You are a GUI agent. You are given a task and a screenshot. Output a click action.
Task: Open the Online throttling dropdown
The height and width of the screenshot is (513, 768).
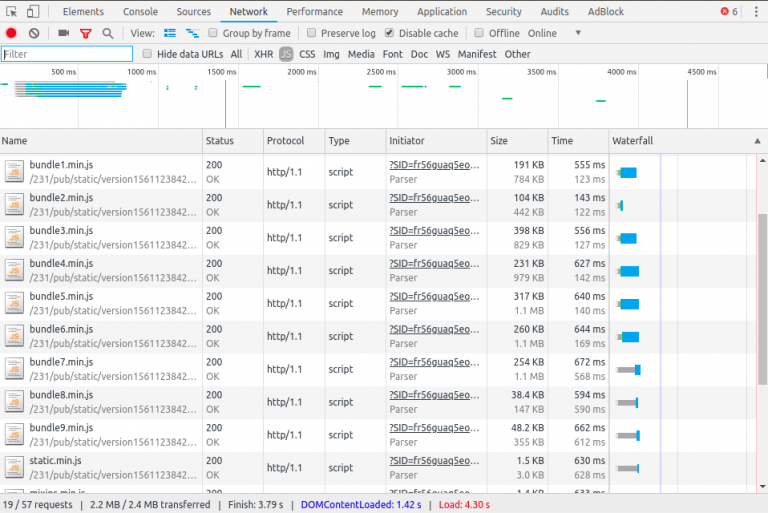[553, 33]
